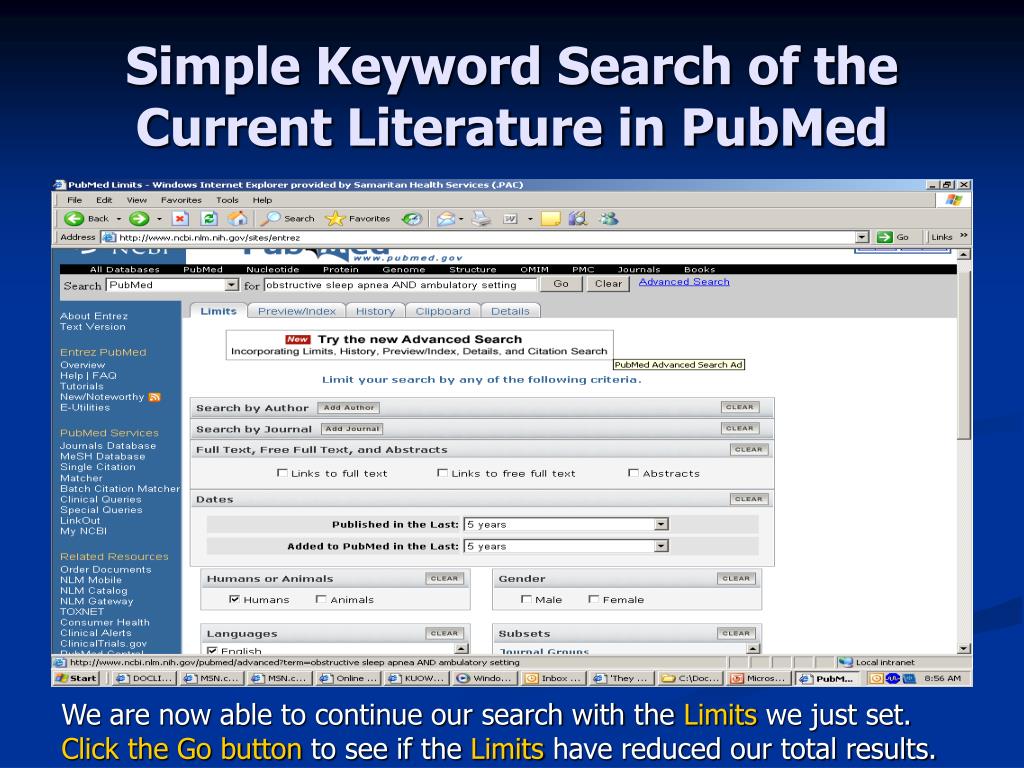
Task: Open the File menu
Action: click(74, 200)
